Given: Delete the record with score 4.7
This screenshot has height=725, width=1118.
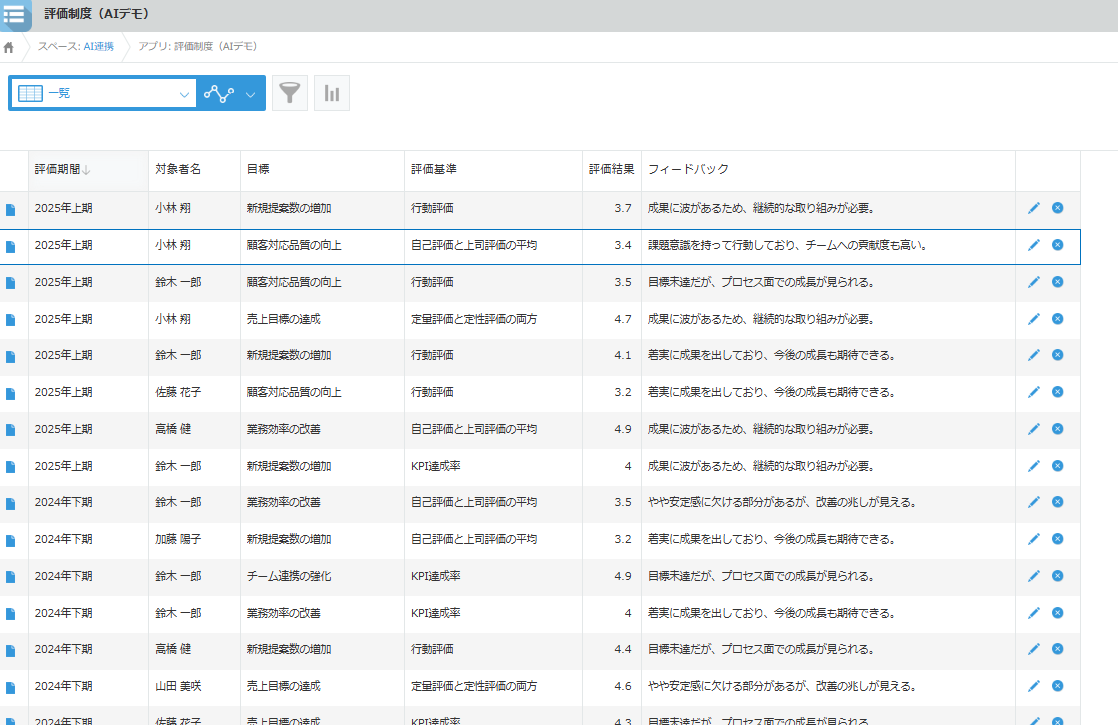Looking at the screenshot, I should (1057, 319).
